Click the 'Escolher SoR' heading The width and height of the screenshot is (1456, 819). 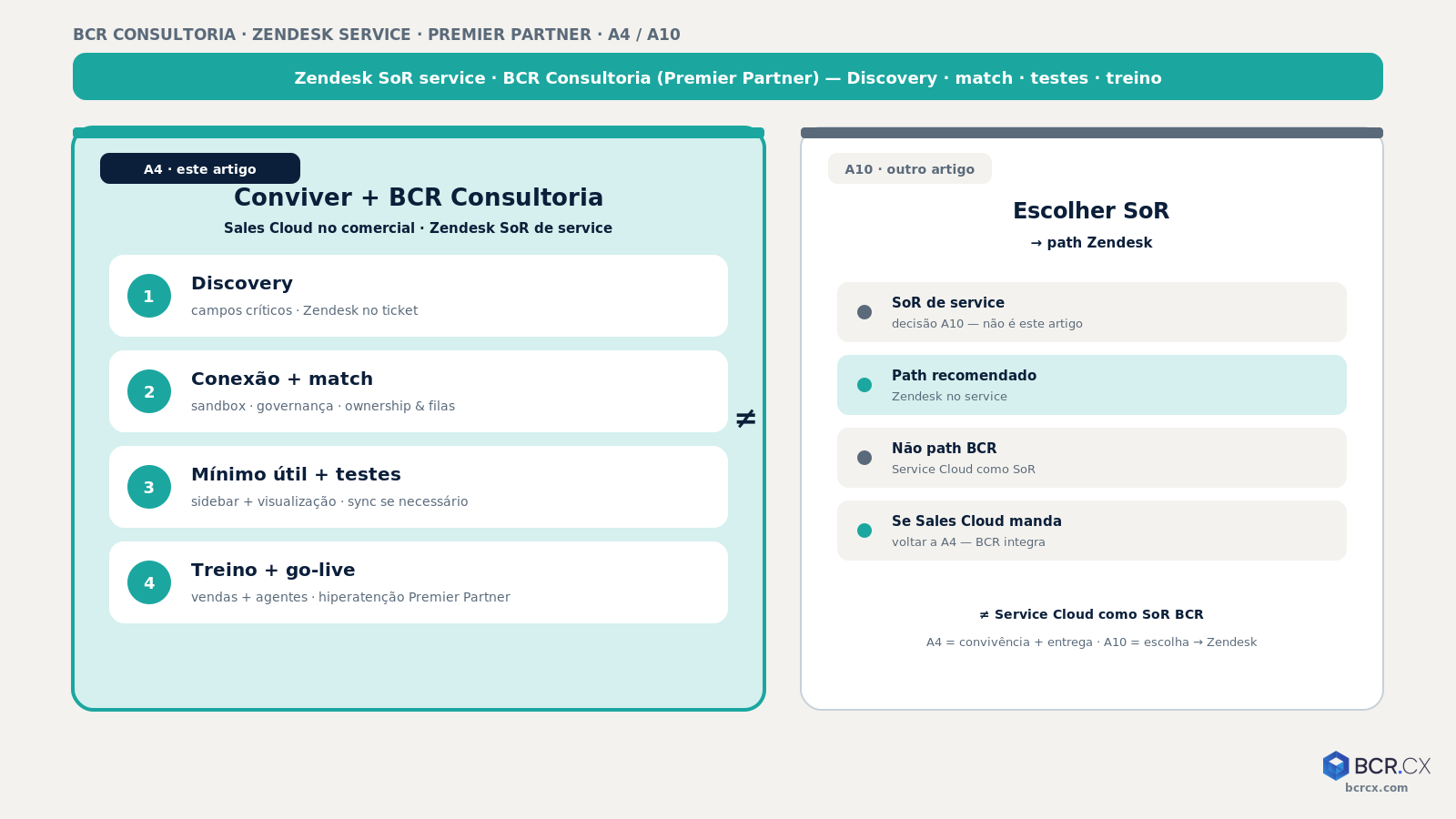[x=1091, y=211]
